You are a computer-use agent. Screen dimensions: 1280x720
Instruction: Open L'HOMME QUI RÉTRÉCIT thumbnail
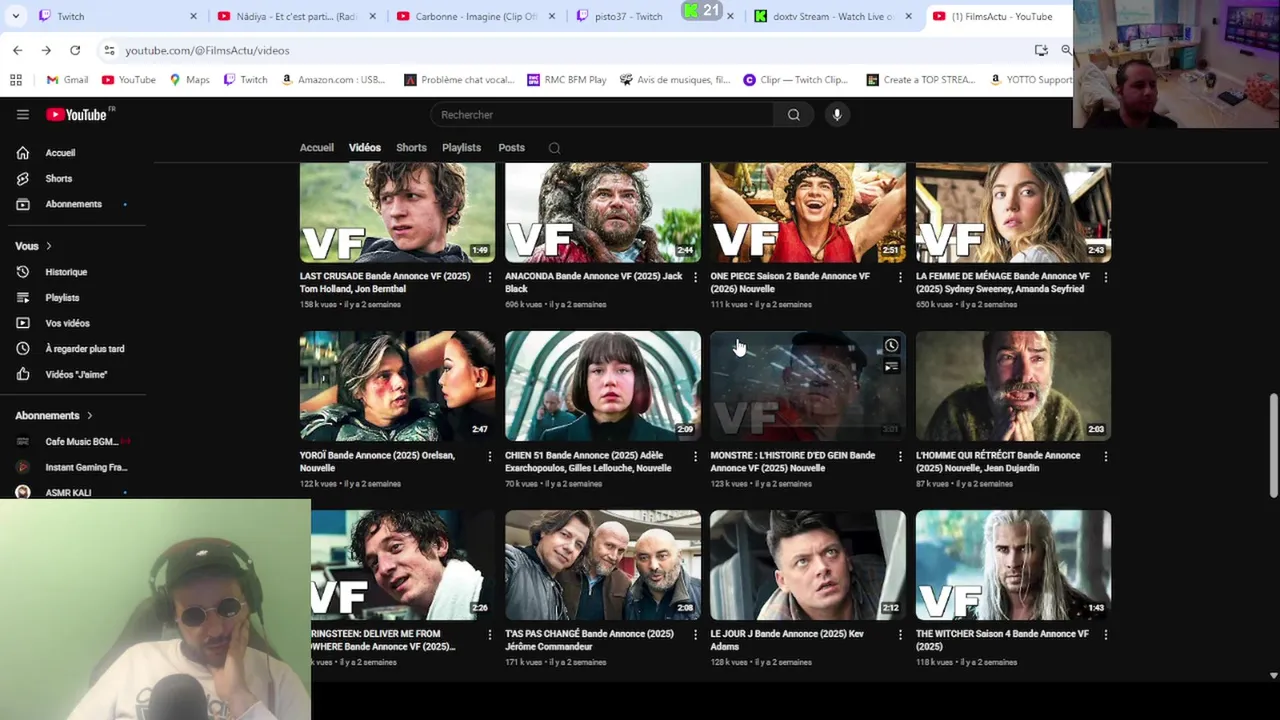pos(1013,386)
